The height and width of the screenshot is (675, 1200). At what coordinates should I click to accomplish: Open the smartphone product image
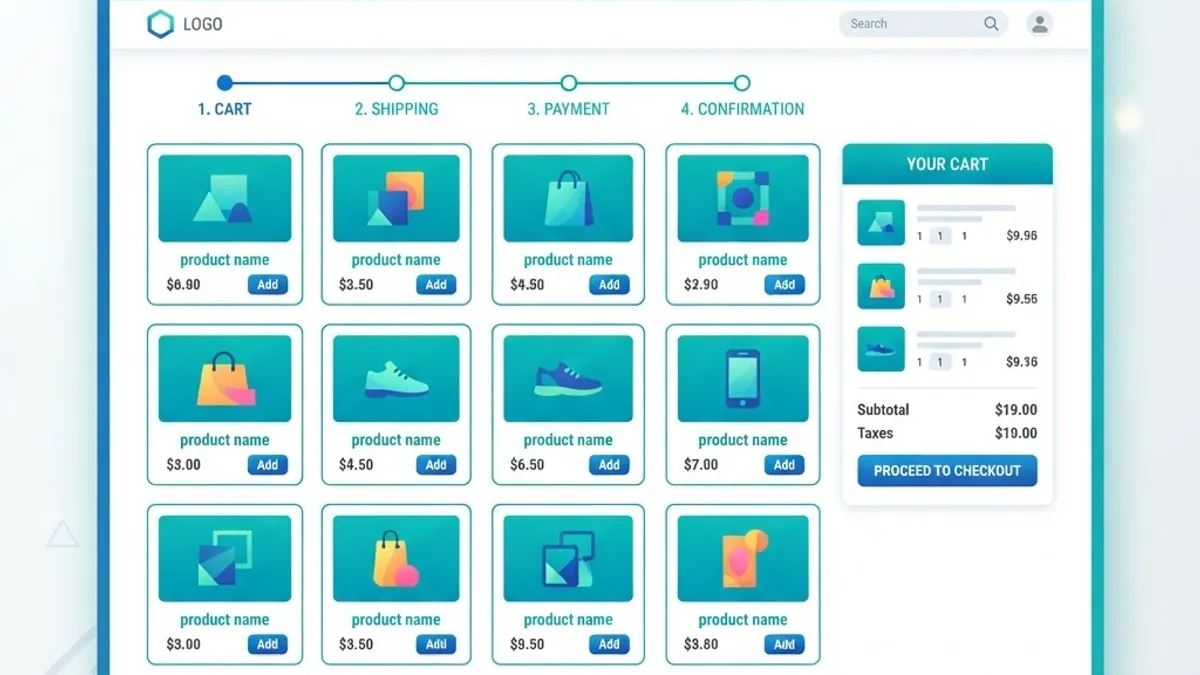(743, 378)
